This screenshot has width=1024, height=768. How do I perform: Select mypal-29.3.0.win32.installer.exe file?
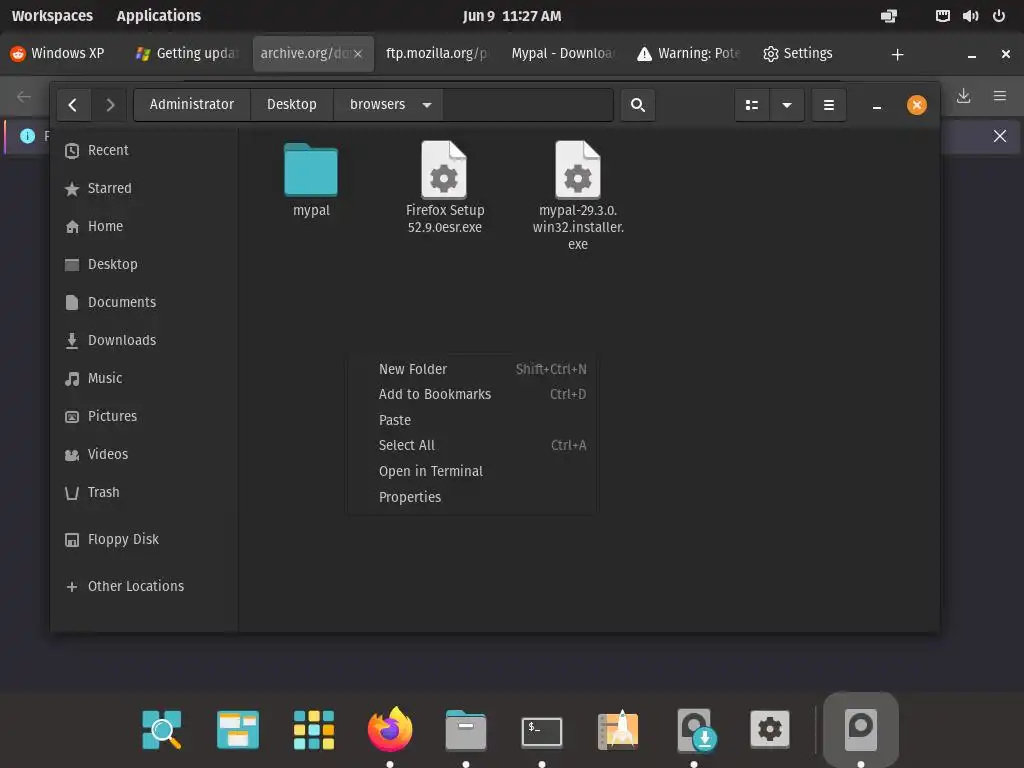[x=578, y=195]
